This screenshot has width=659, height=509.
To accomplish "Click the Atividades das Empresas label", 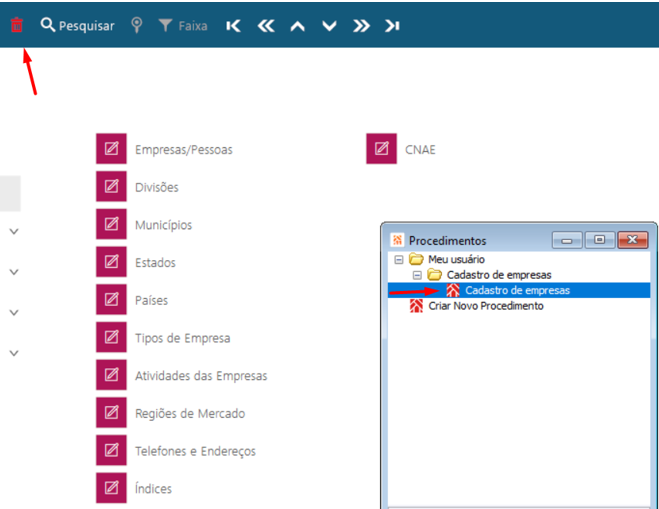I will click(x=201, y=375).
